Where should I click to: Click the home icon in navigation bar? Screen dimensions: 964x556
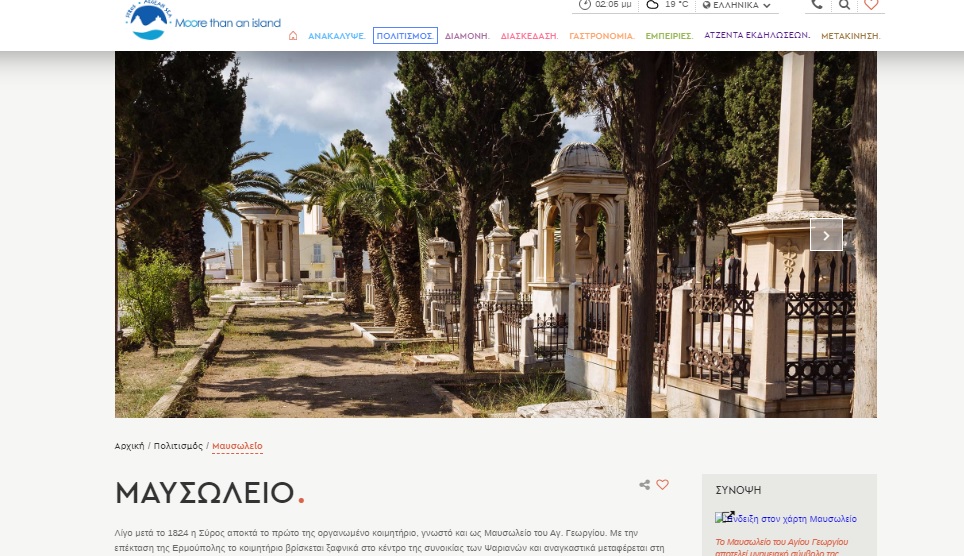(293, 36)
